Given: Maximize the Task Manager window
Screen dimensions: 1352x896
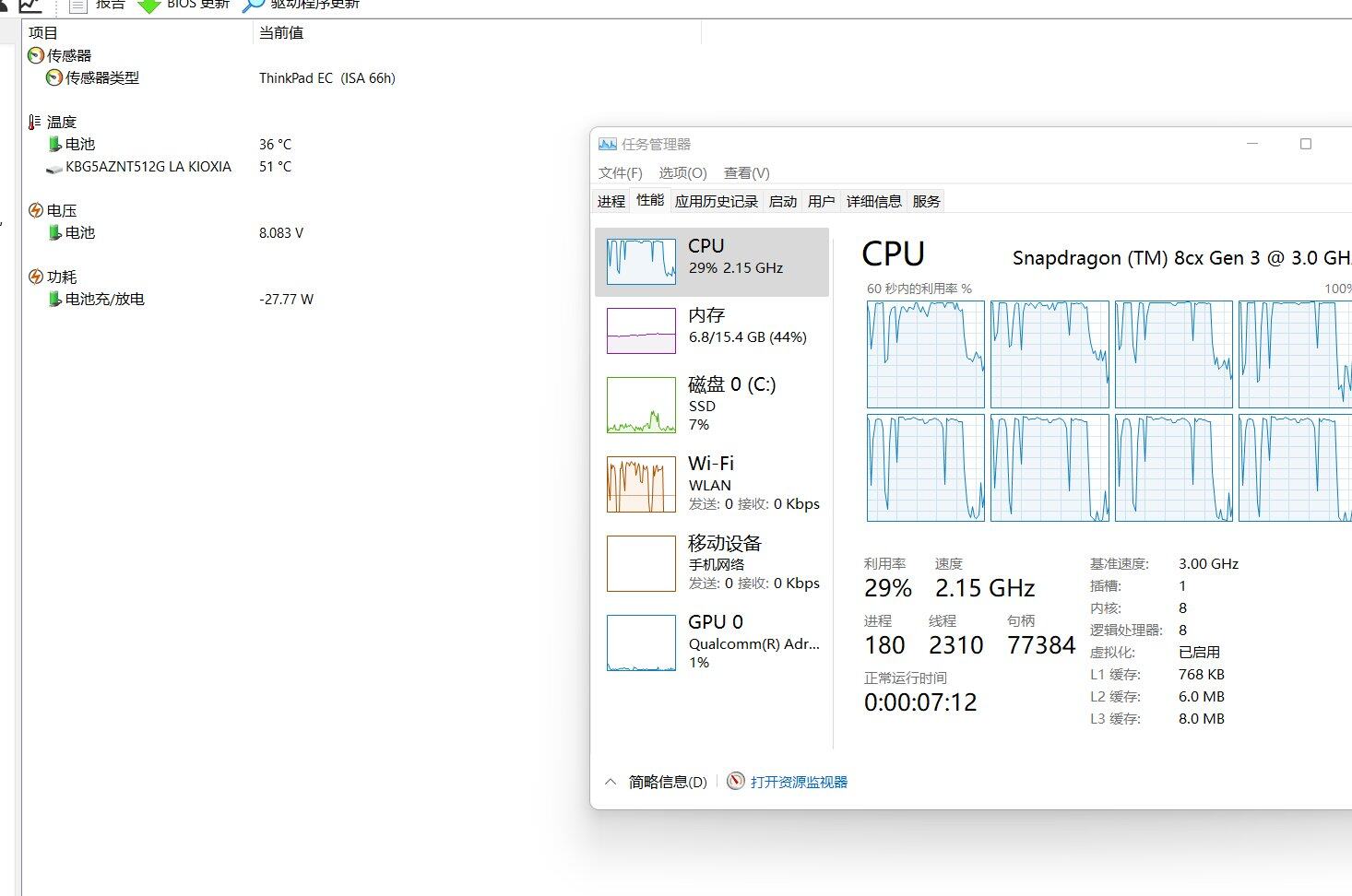Looking at the screenshot, I should (1306, 144).
